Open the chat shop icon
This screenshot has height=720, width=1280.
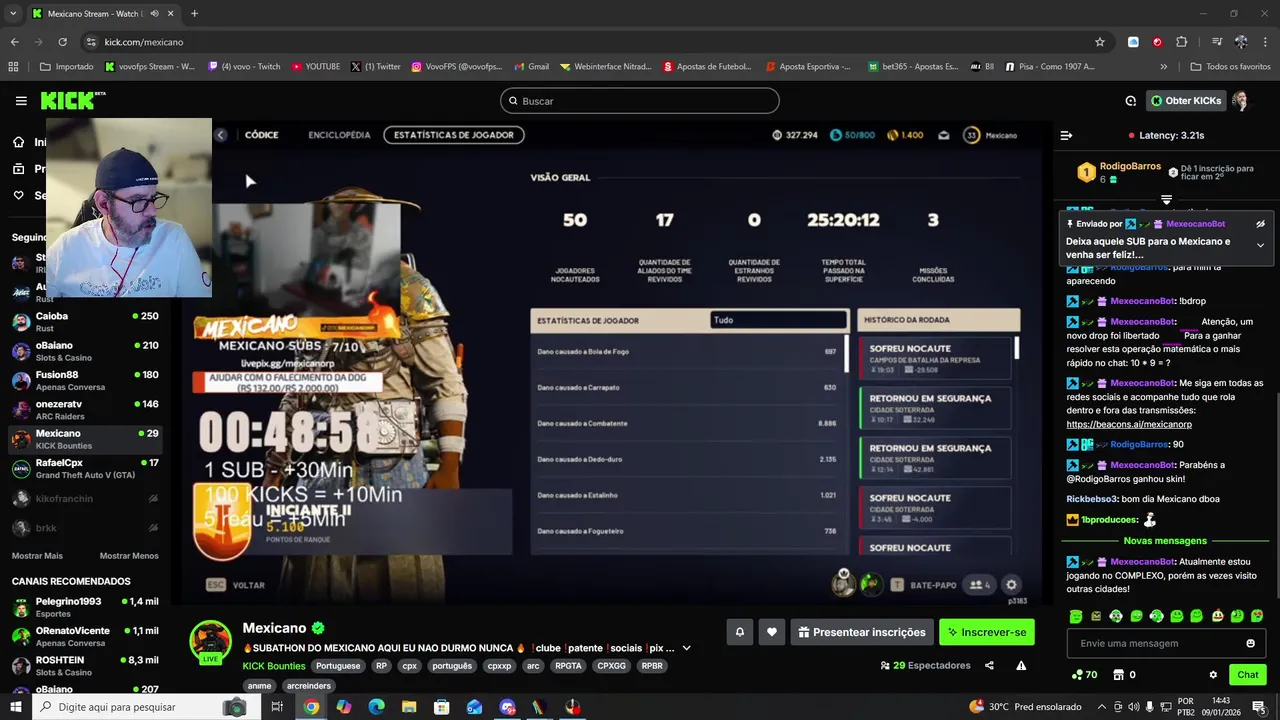tap(1119, 675)
